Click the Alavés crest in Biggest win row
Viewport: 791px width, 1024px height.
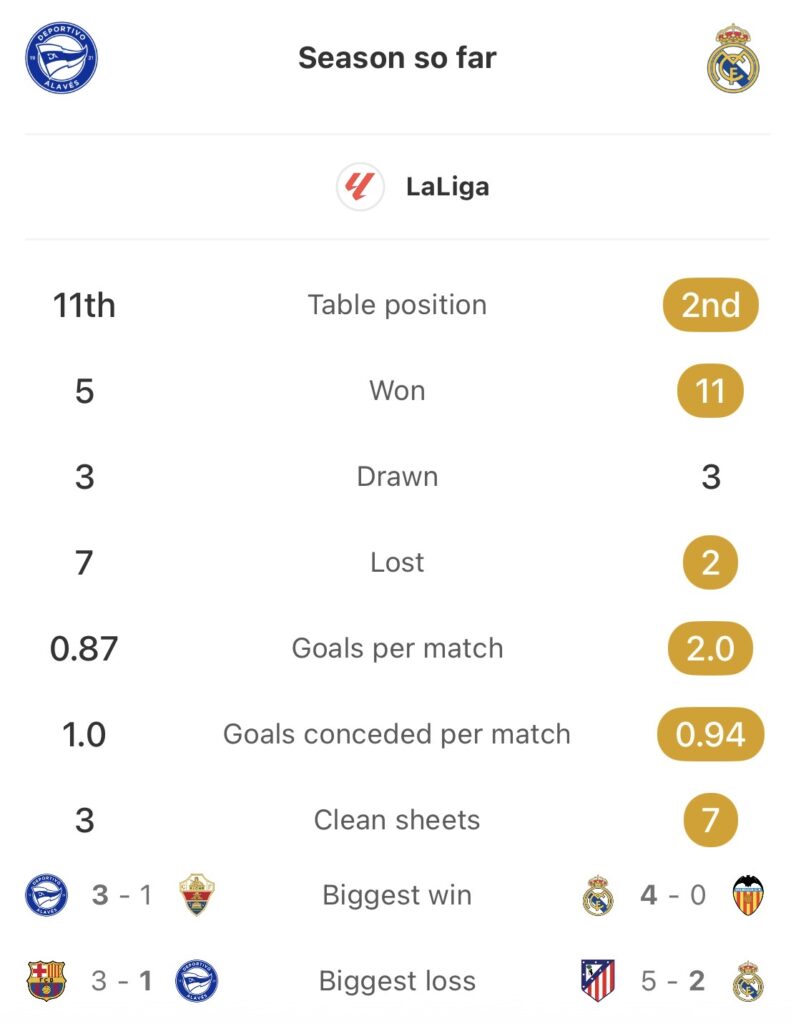46,894
